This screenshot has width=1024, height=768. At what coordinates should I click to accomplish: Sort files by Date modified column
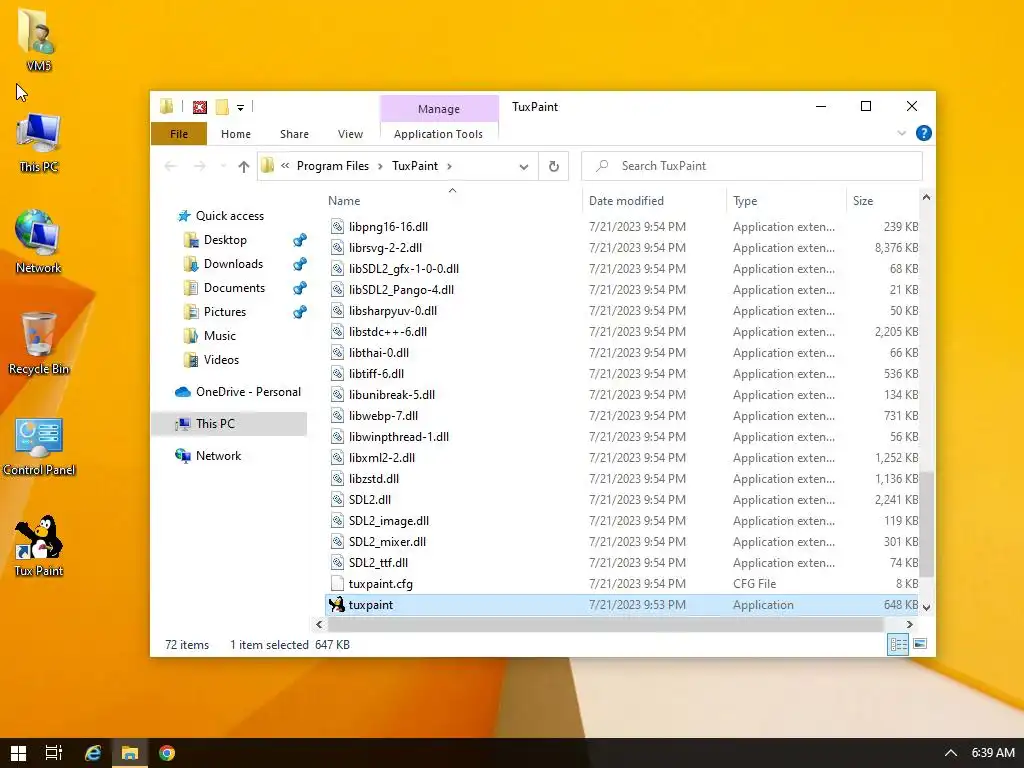(654, 201)
